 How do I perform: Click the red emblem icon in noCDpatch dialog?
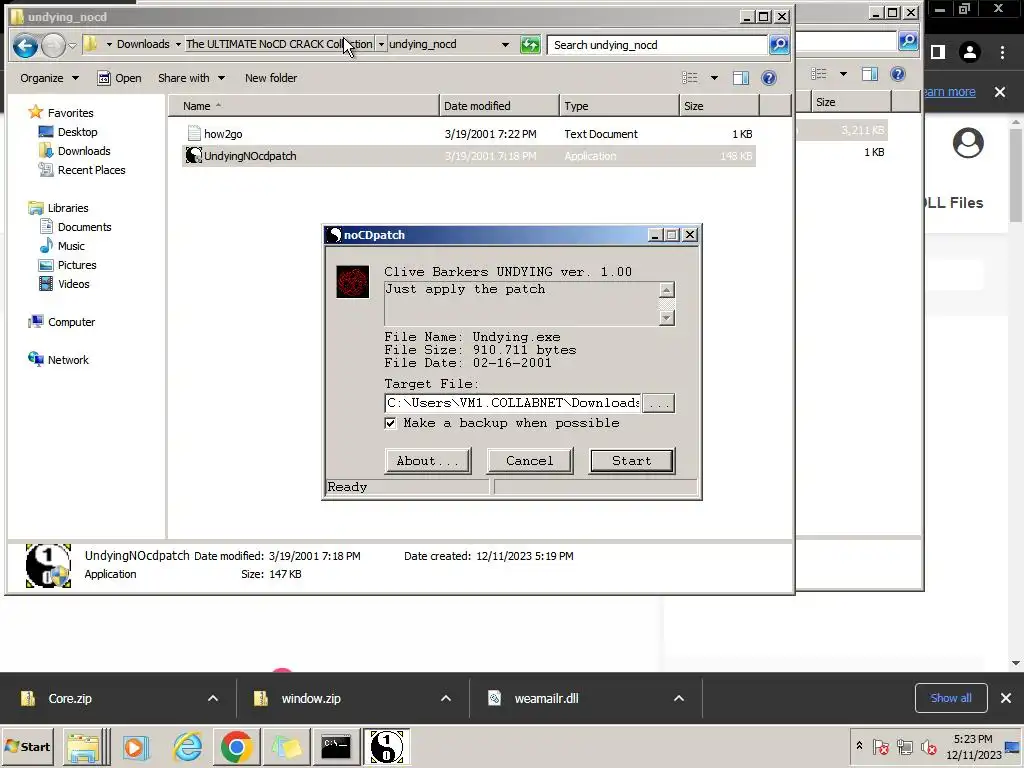tap(353, 281)
